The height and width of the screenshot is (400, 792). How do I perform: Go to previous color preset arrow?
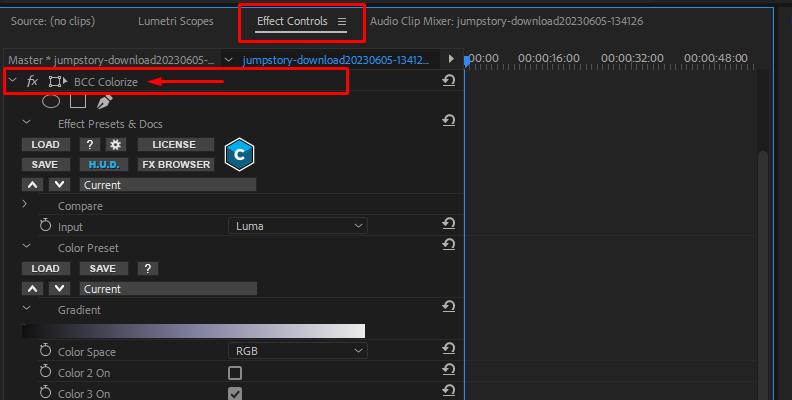pyautogui.click(x=32, y=288)
